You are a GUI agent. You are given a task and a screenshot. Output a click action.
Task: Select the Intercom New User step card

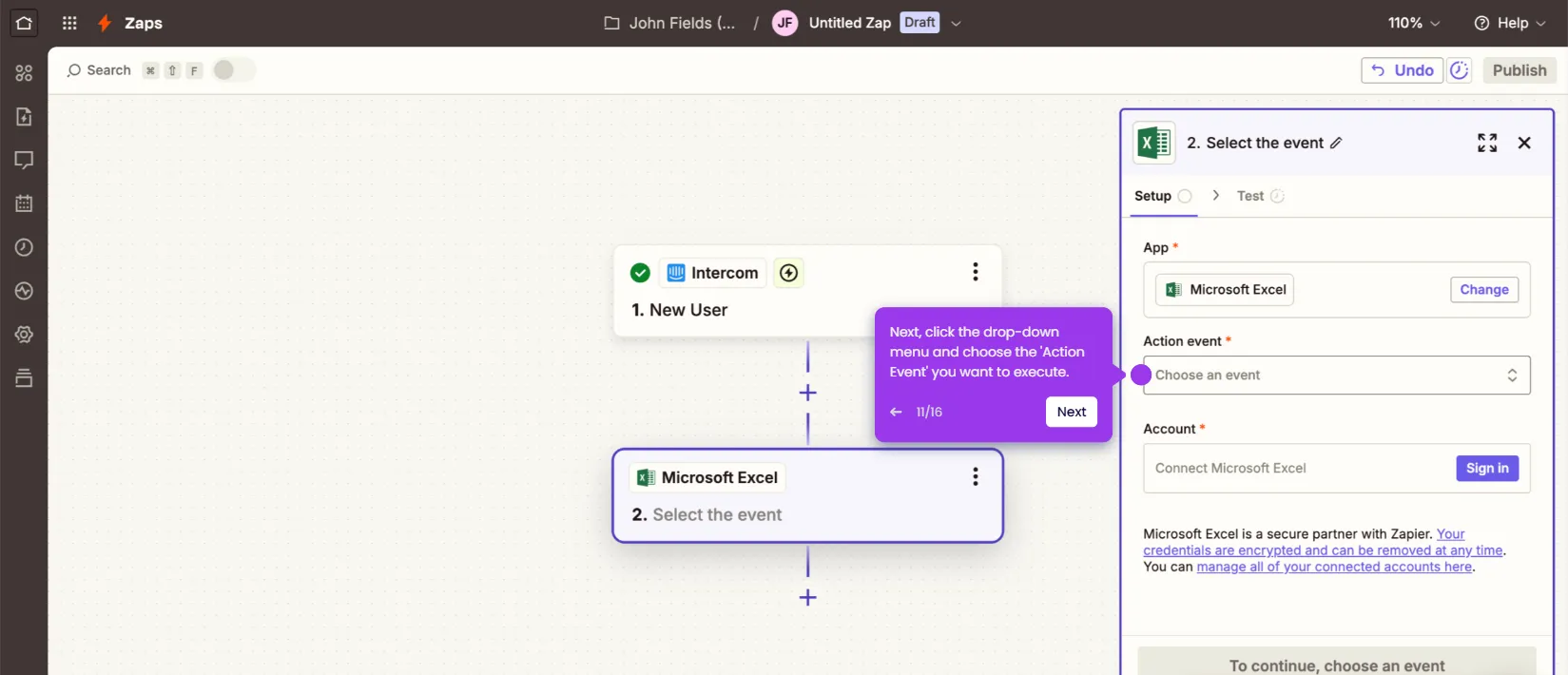tap(807, 291)
